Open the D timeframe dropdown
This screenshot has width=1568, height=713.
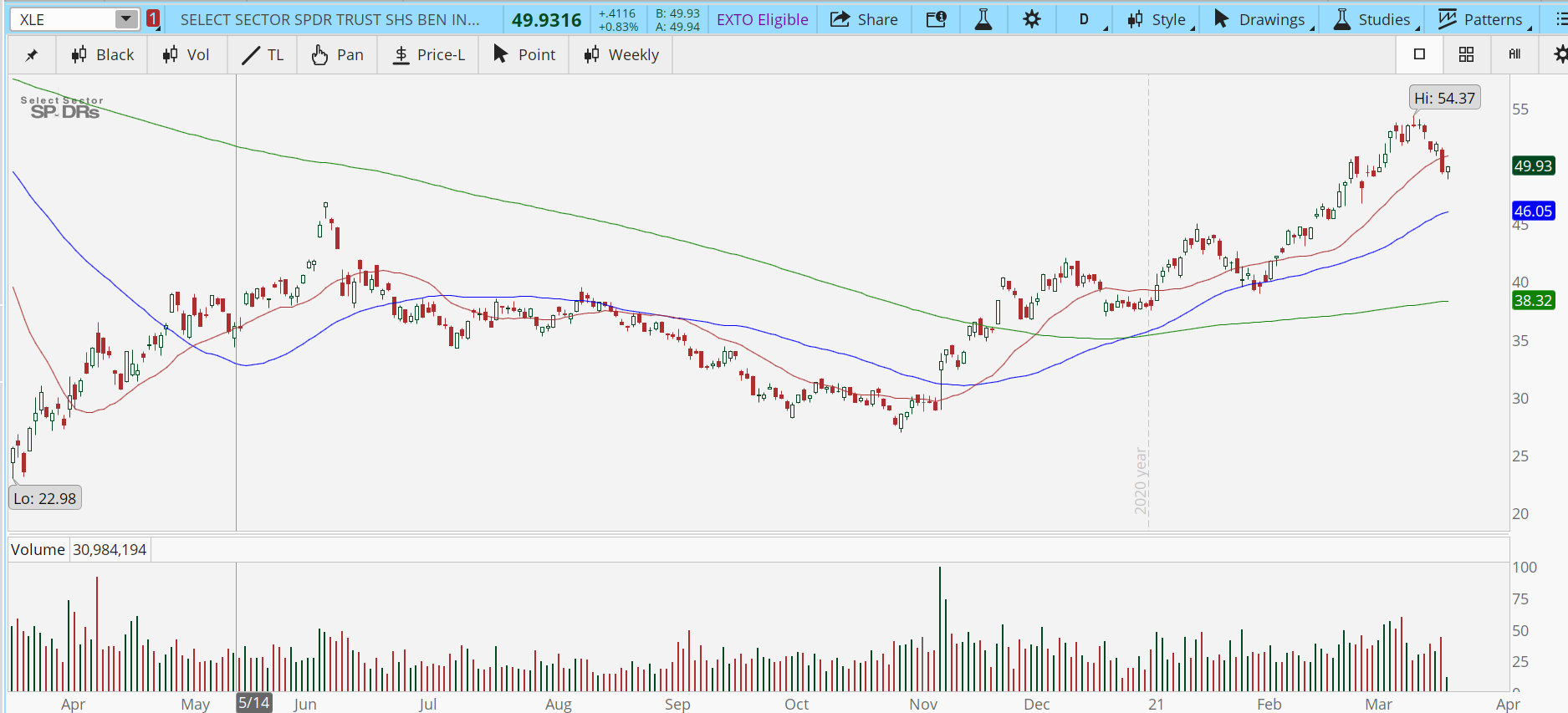(x=1085, y=19)
